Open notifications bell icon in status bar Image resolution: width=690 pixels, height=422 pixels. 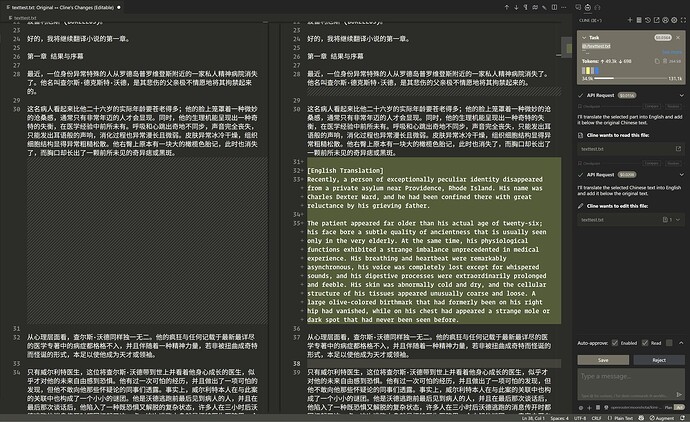(x=683, y=418)
